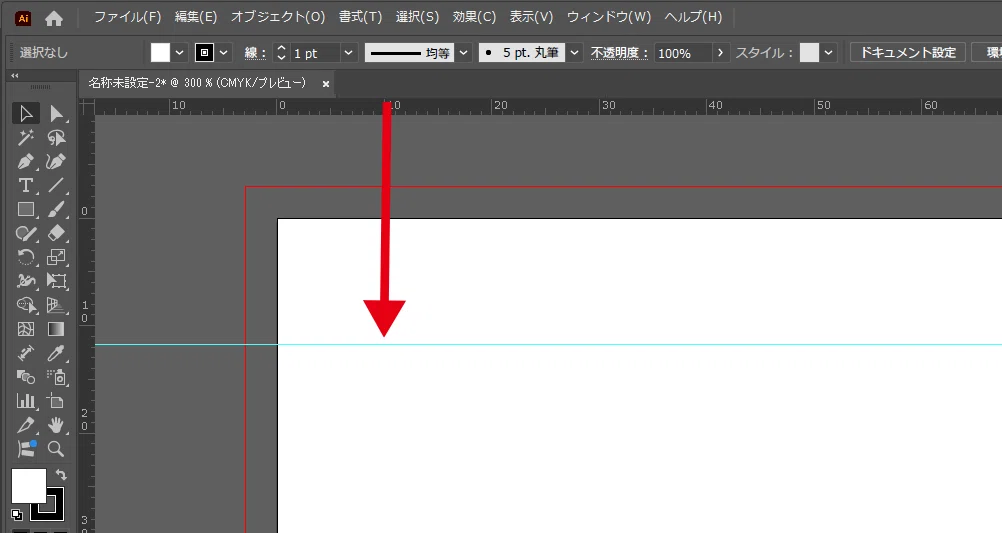Swap fill and stroke colors arrow

pyautogui.click(x=61, y=475)
